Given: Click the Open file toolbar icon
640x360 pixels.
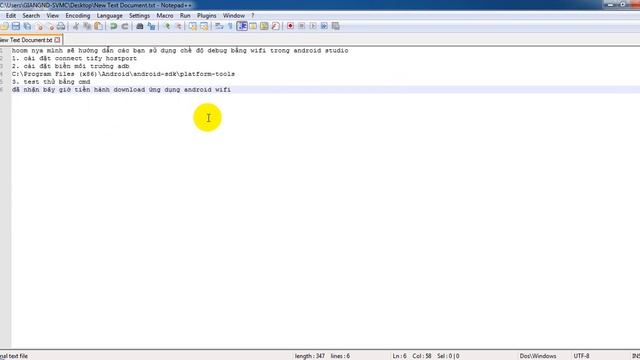Looking at the screenshot, I should 4,26.
